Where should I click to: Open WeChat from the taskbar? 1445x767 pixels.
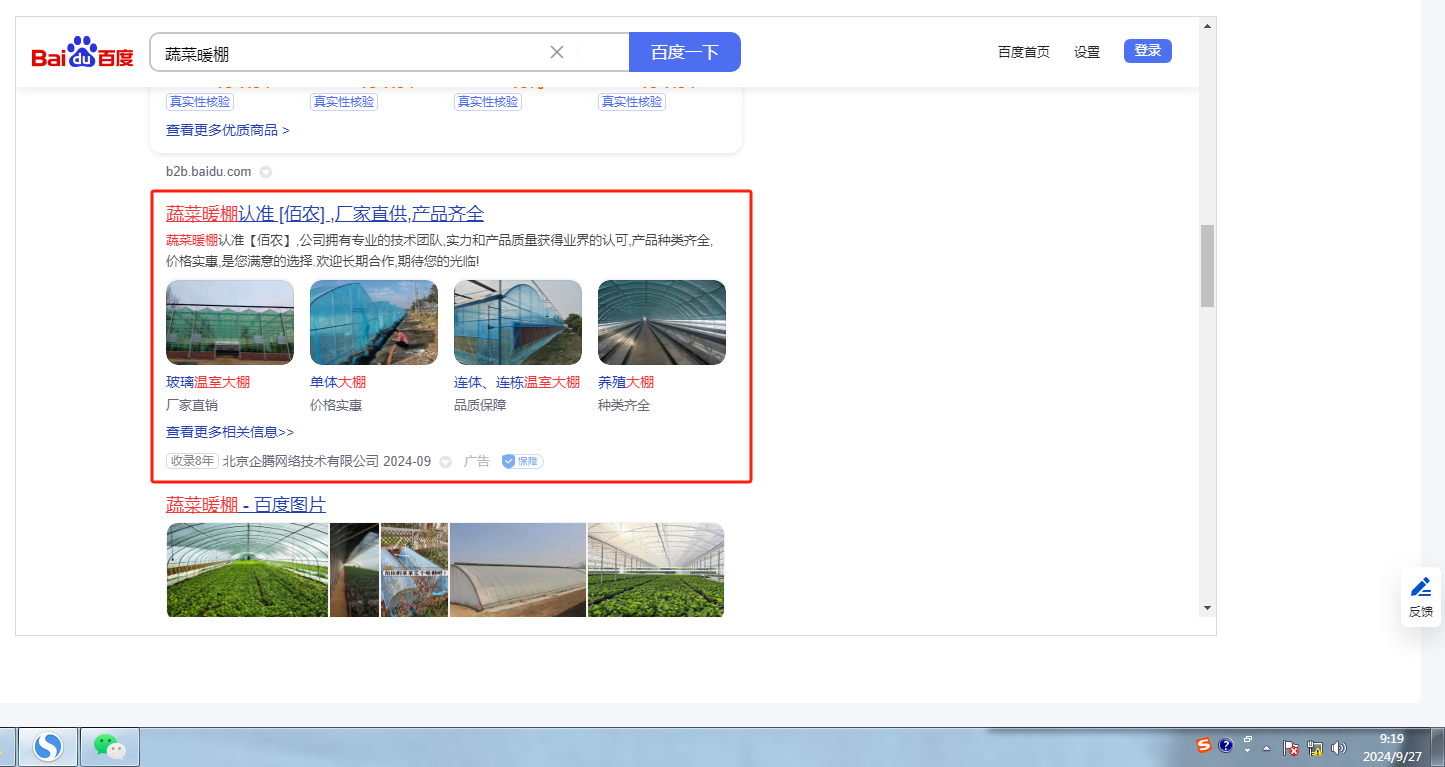(x=109, y=747)
